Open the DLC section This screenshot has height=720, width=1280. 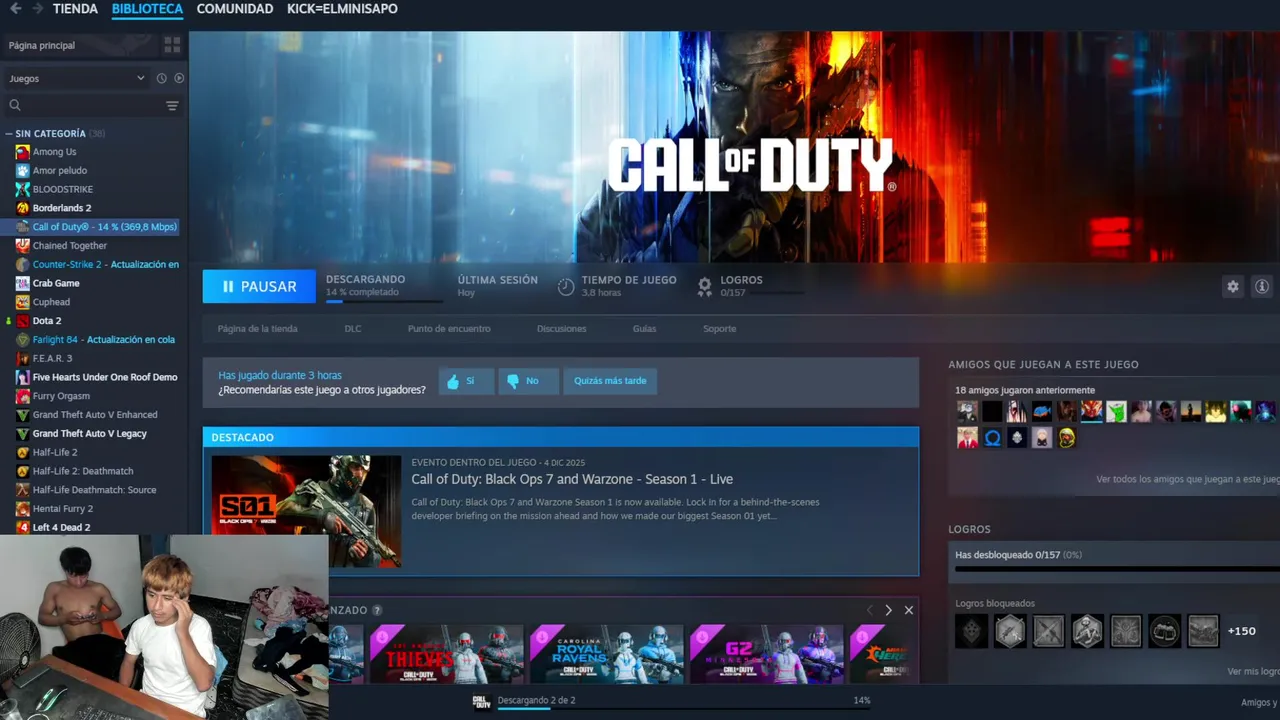[353, 329]
